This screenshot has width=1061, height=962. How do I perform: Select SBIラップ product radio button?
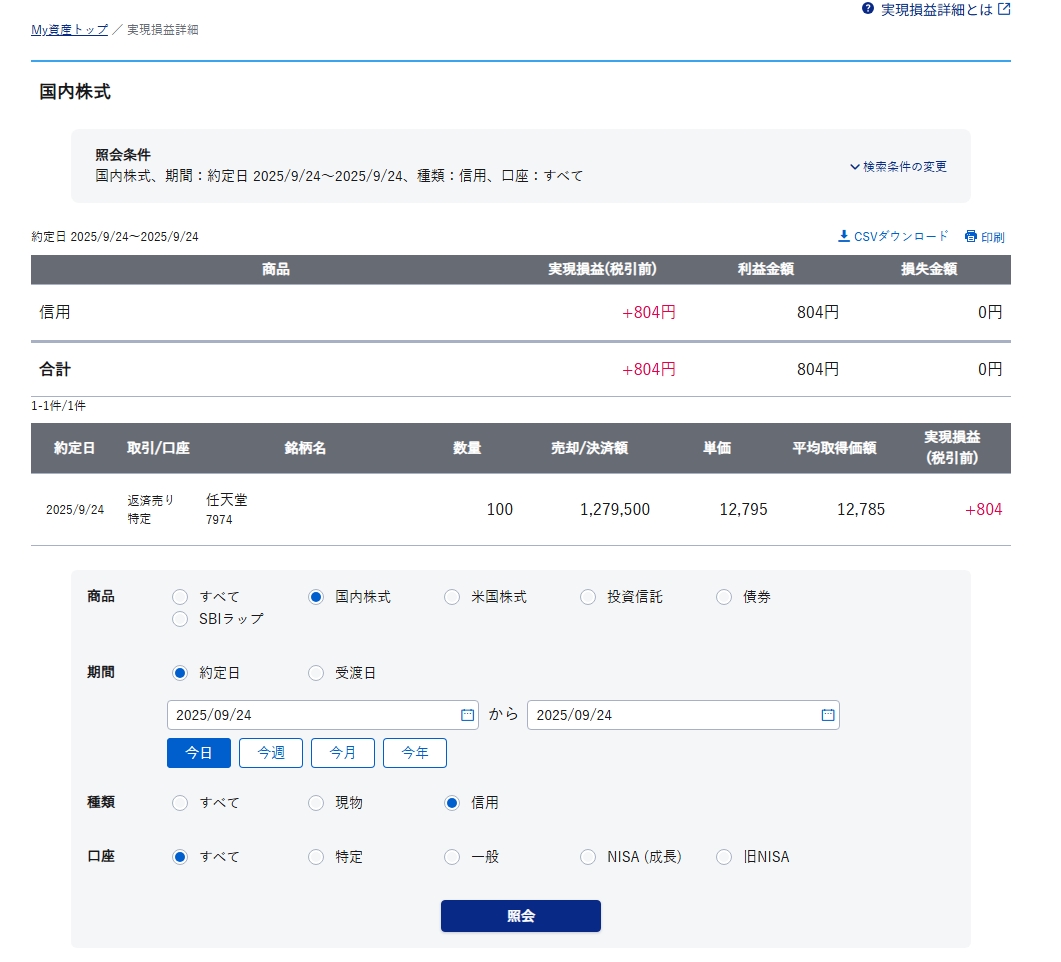pos(180,619)
